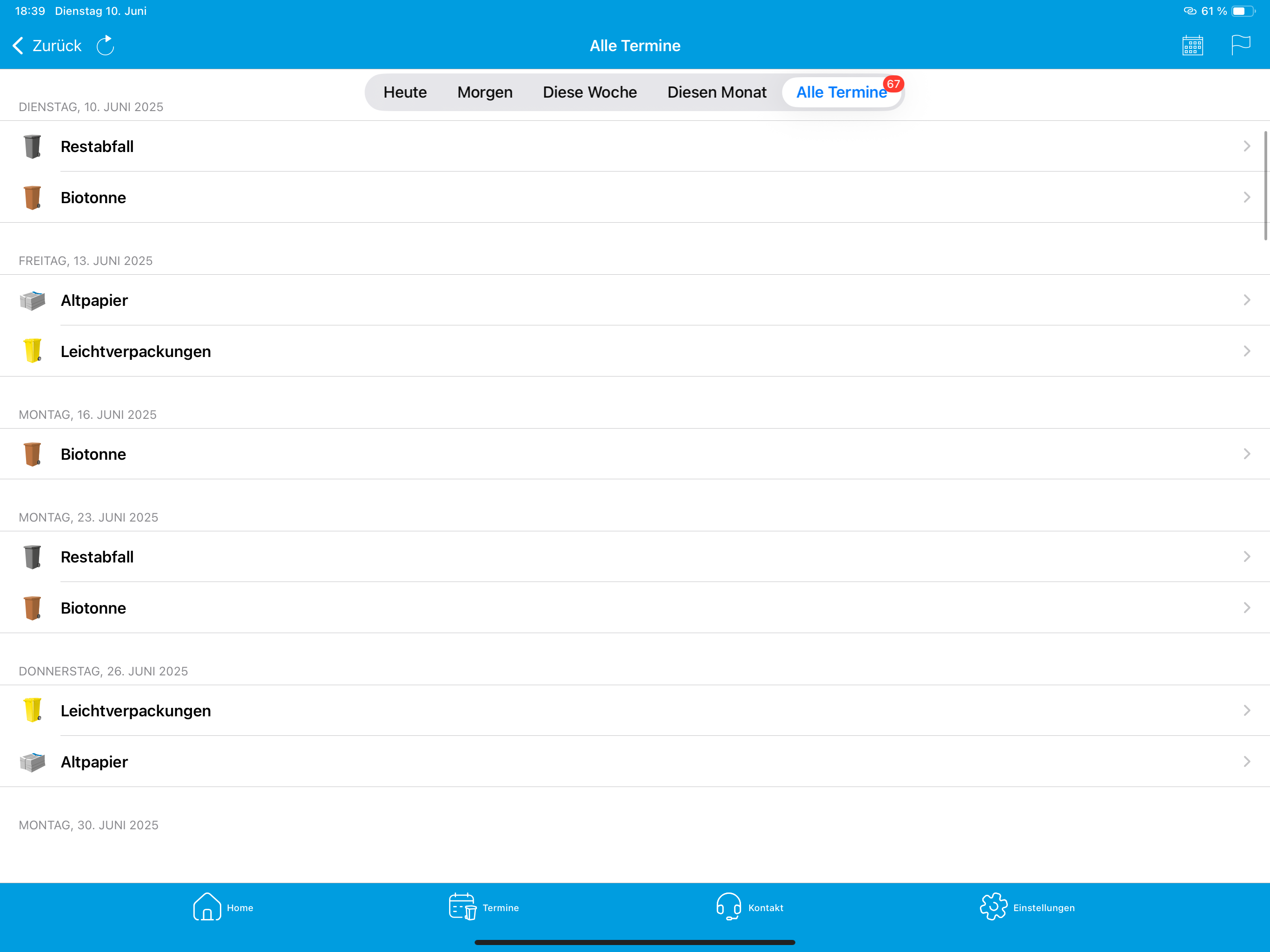Tap the Einstellungen gear icon
1270x952 pixels.
[993, 906]
